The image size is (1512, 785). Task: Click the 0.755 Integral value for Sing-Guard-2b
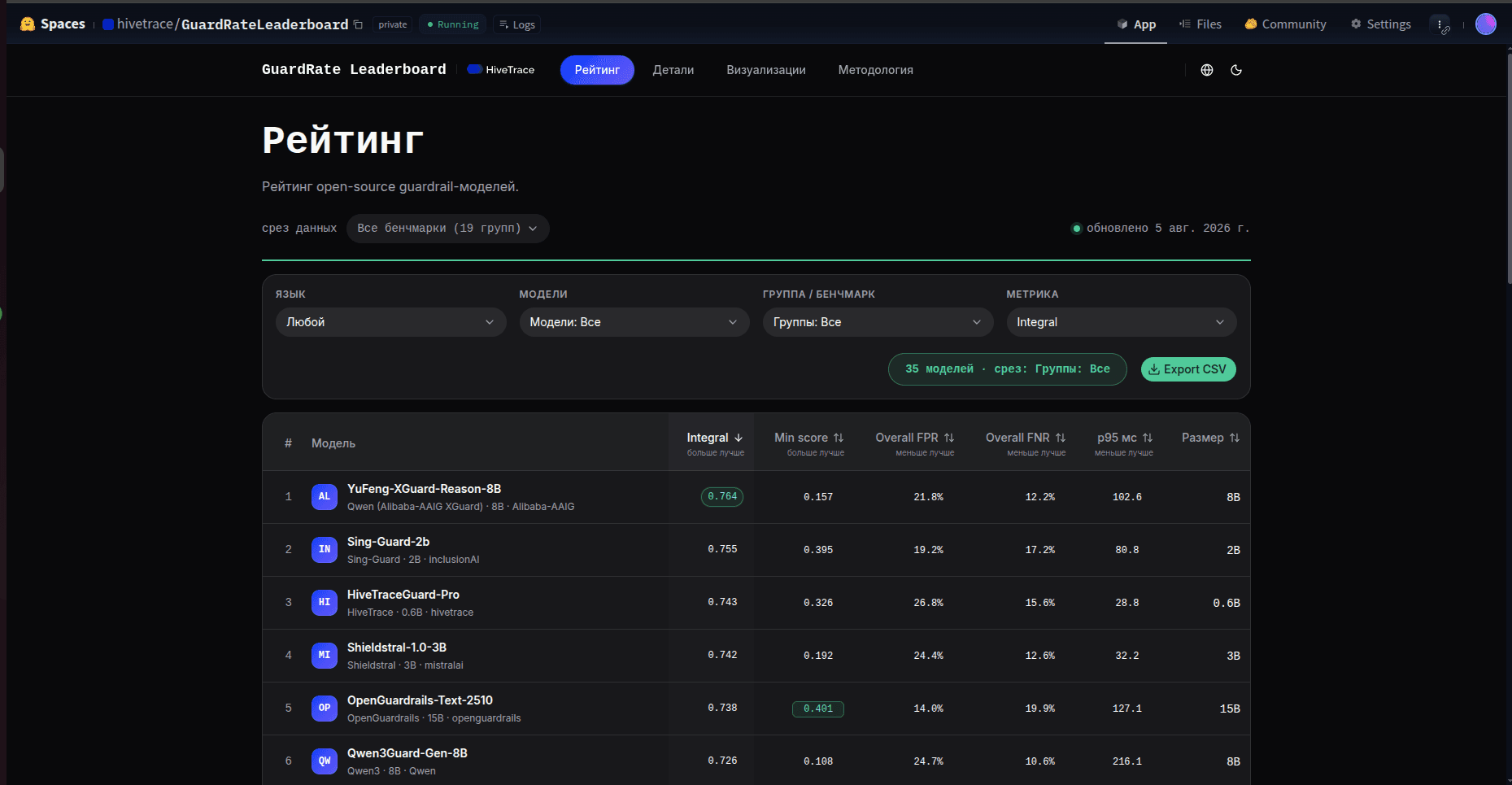coord(722,549)
